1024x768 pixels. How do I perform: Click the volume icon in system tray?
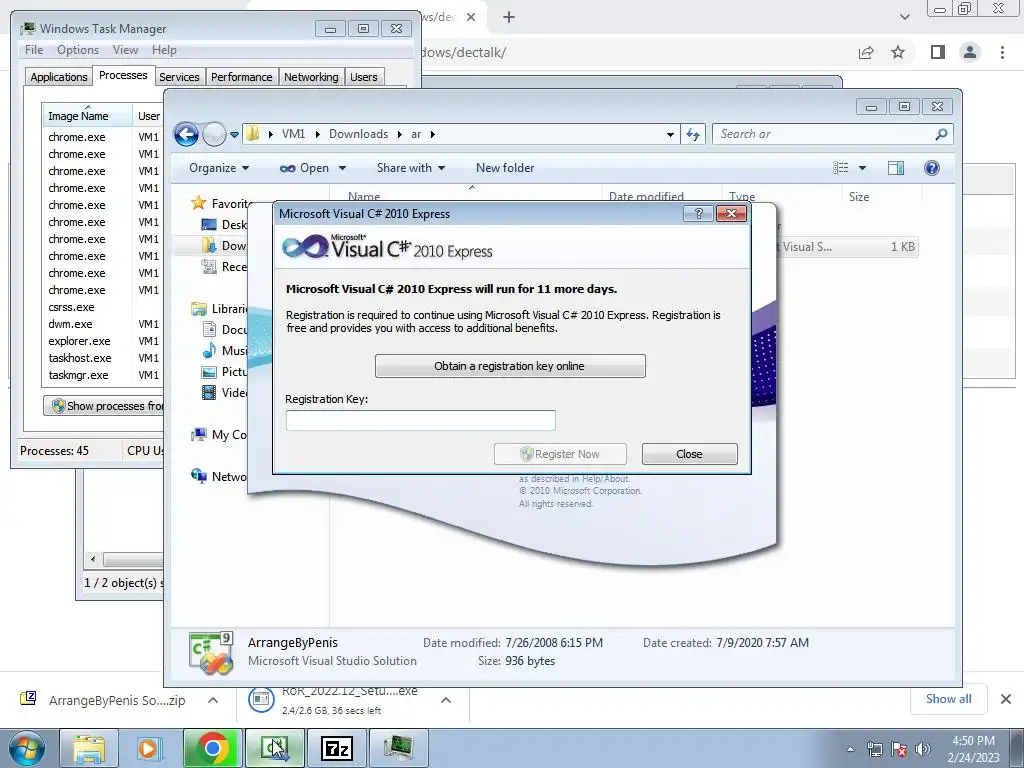coord(922,748)
